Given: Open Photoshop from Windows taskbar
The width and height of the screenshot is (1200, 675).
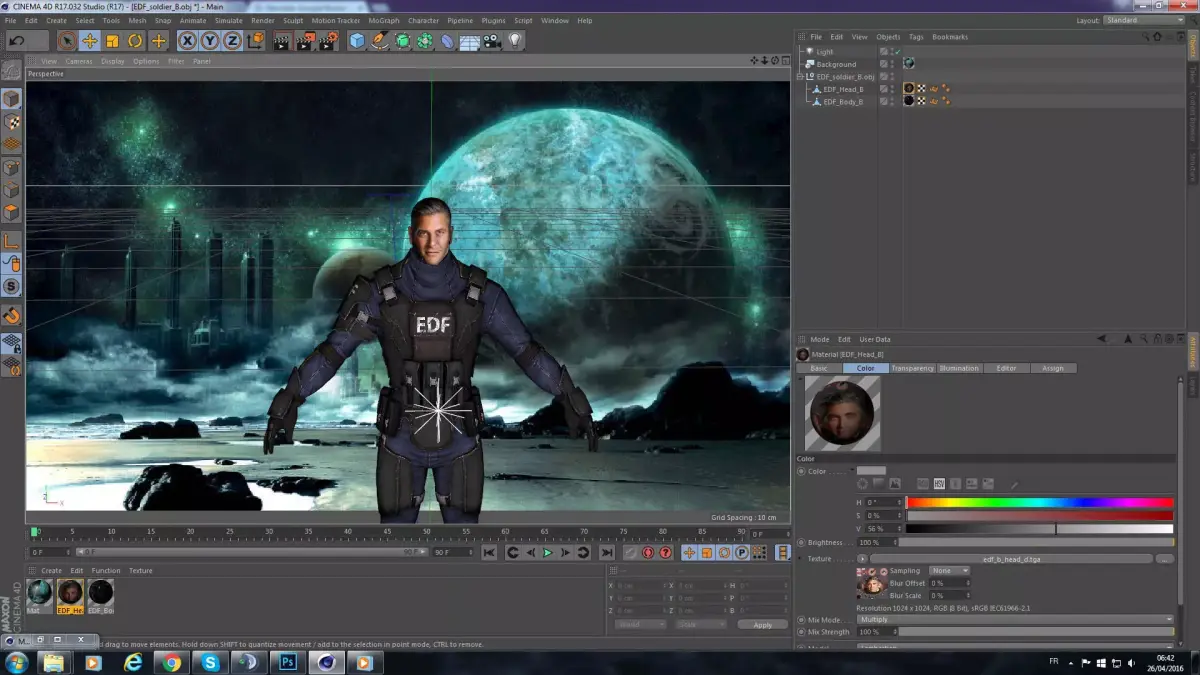Looking at the screenshot, I should (x=287, y=662).
